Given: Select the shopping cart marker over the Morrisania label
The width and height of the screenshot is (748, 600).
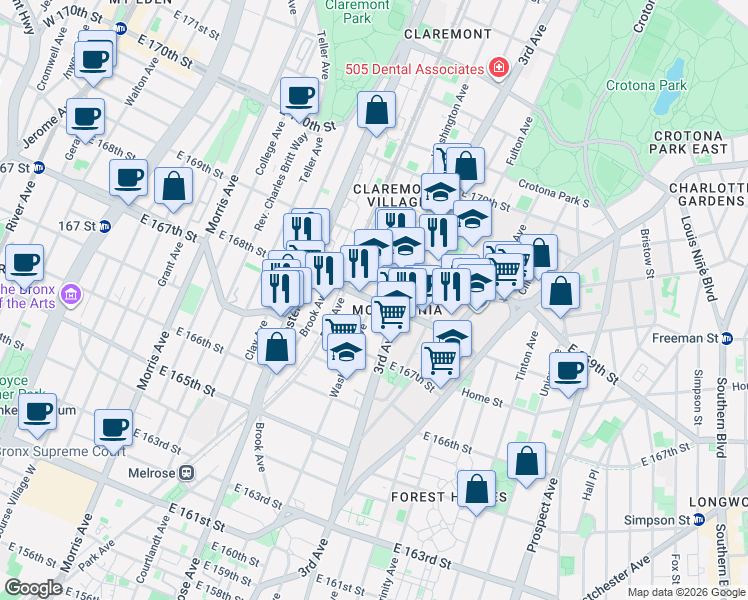Looking at the screenshot, I should tap(390, 316).
